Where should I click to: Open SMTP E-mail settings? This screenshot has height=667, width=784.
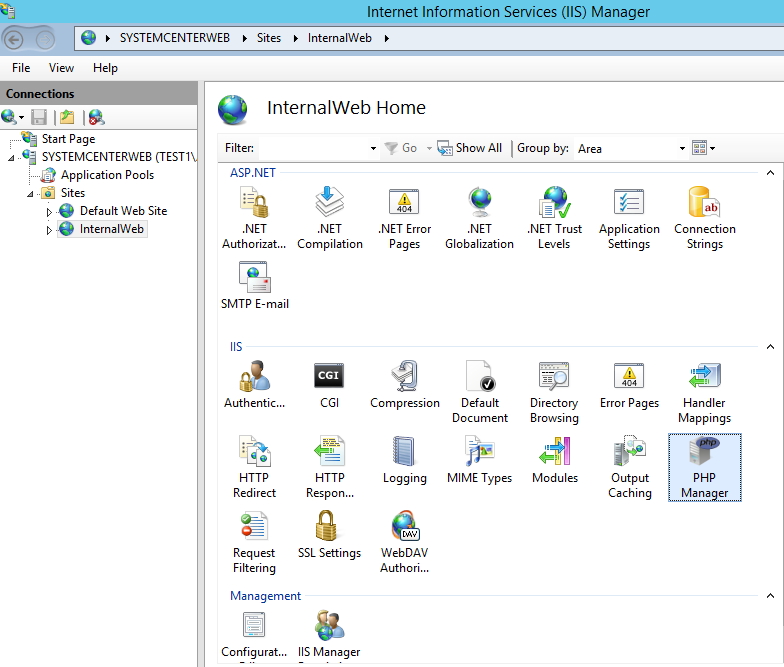(x=254, y=286)
